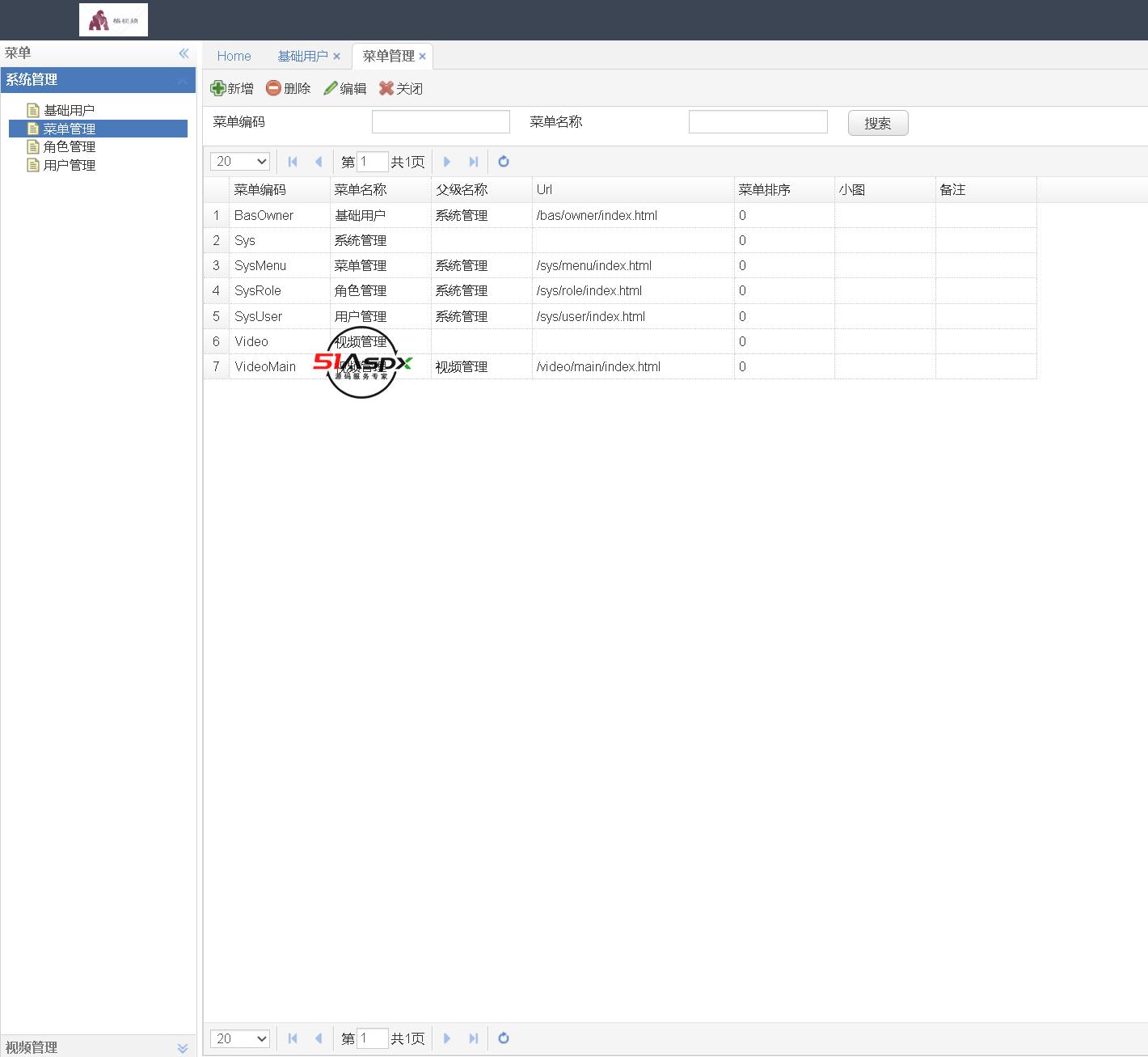
Task: Sort by Url column header
Action: pos(633,190)
